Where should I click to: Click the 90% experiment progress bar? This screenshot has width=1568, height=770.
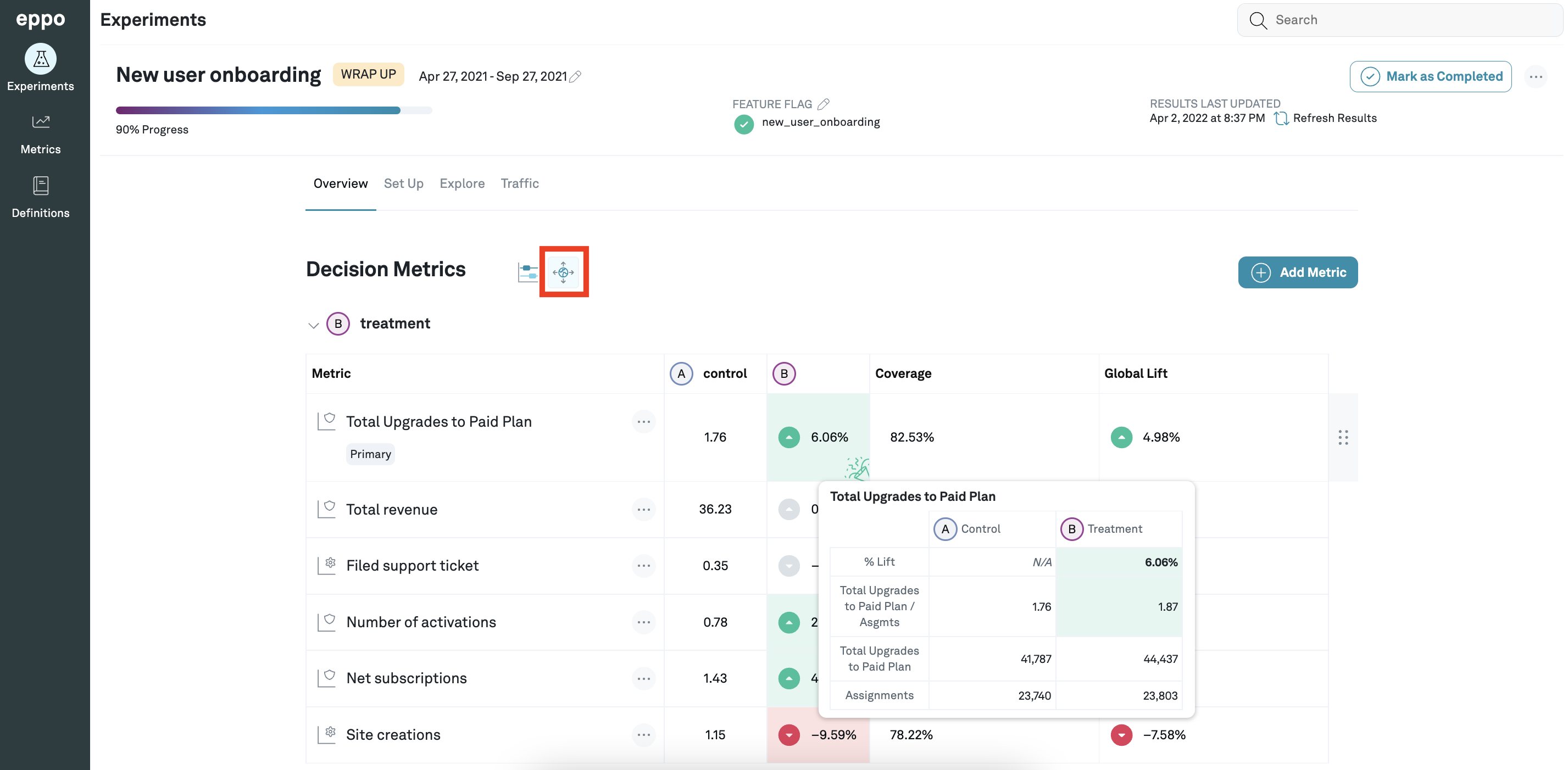(x=273, y=110)
